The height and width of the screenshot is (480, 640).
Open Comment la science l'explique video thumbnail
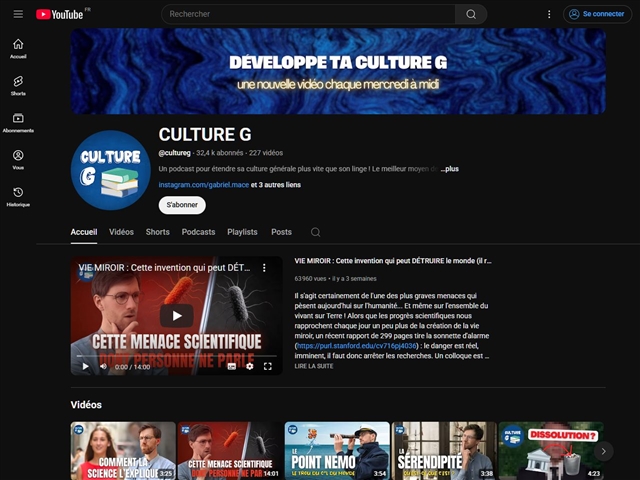[123, 451]
